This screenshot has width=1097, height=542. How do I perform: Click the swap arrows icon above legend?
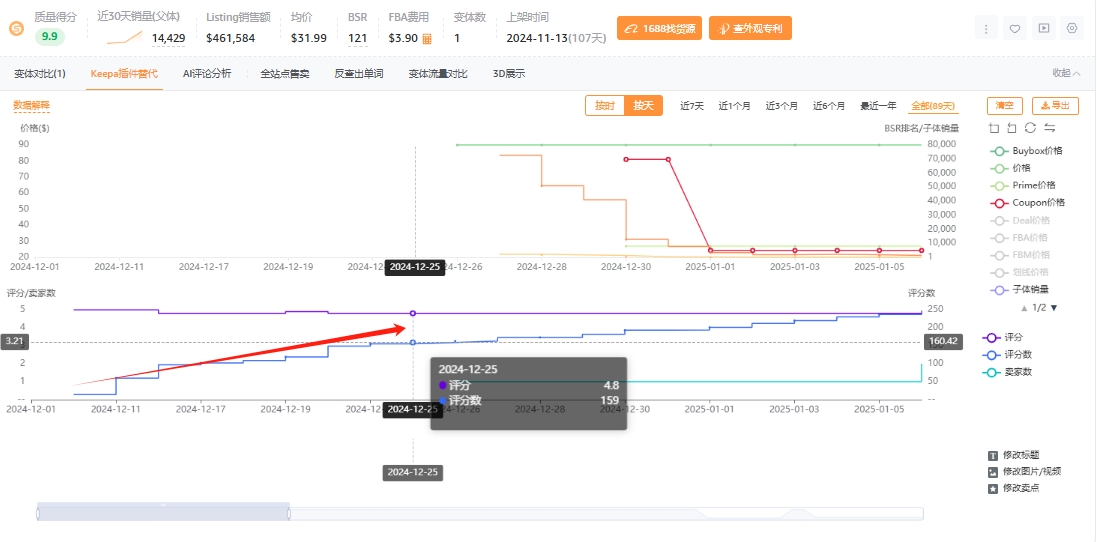(1049, 127)
